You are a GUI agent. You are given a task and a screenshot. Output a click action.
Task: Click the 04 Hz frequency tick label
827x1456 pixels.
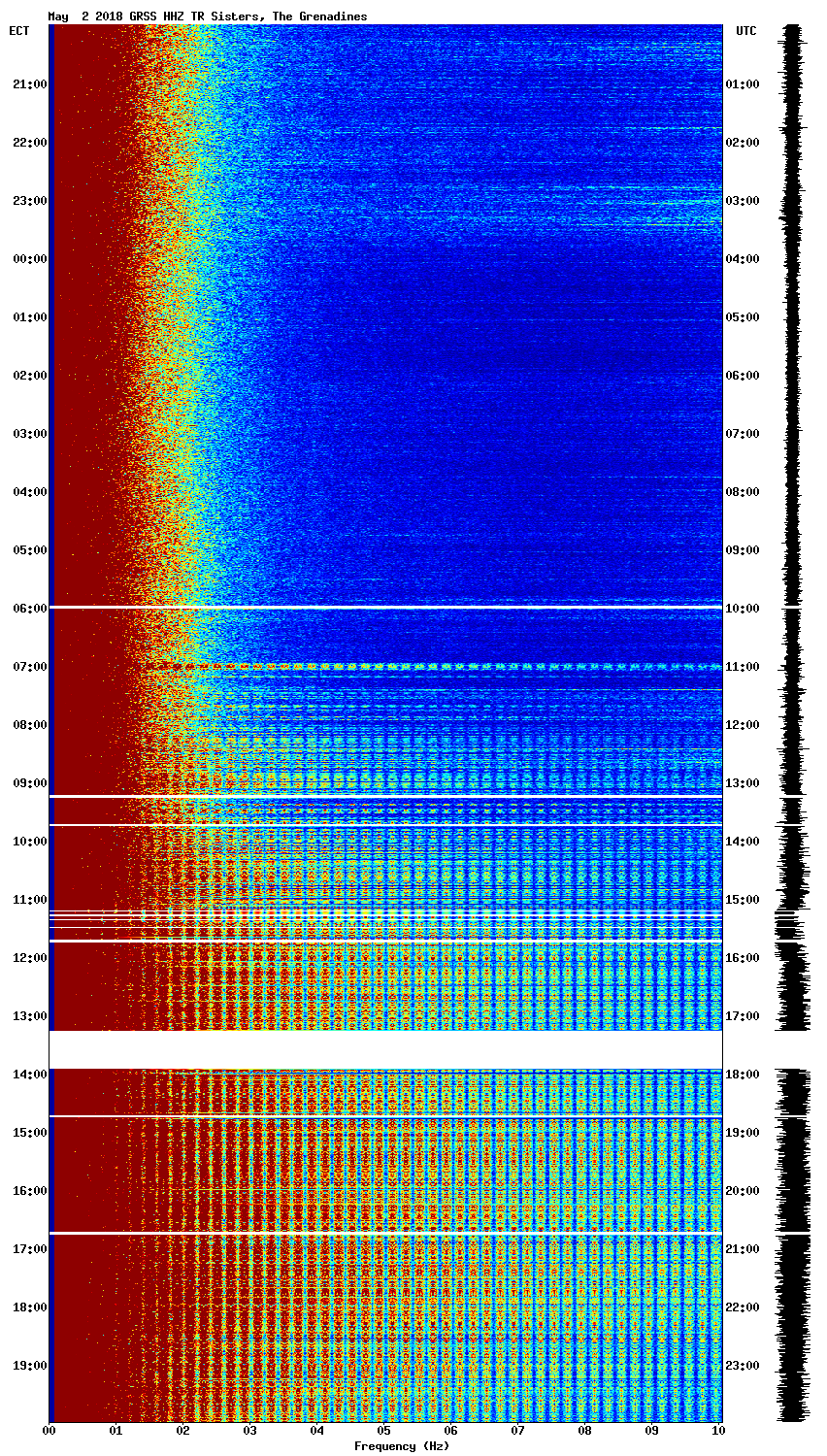click(x=317, y=1431)
